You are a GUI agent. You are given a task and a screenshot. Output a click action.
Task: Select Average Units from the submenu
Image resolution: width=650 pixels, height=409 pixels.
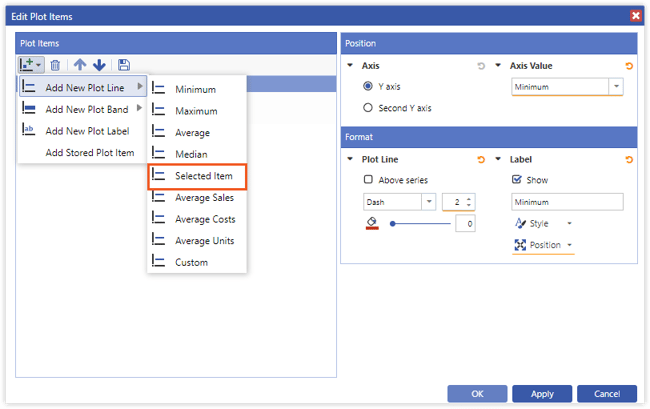[197, 241]
